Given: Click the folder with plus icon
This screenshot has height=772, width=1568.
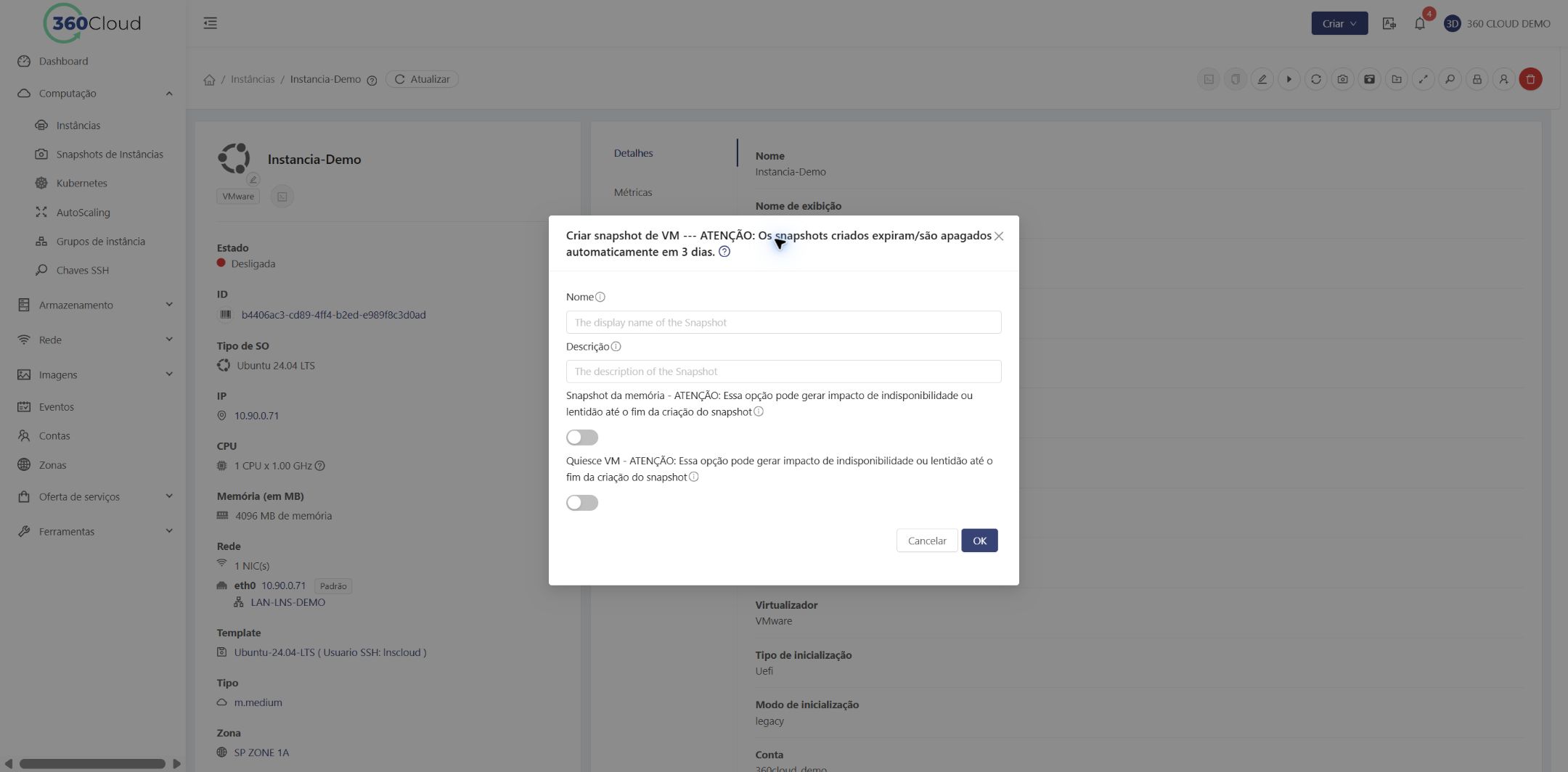Looking at the screenshot, I should [x=1396, y=79].
